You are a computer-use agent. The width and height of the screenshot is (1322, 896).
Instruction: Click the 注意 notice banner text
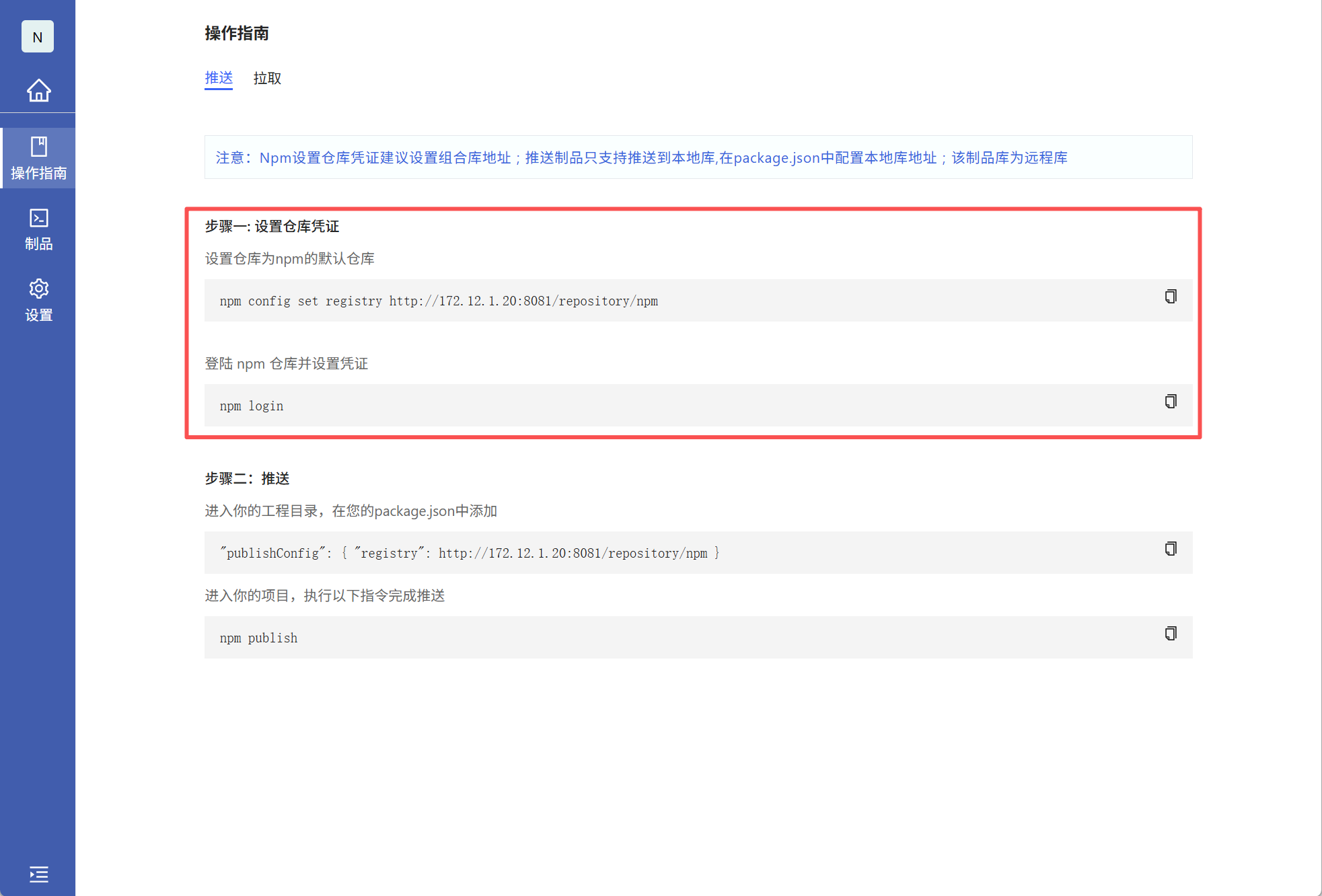640,157
